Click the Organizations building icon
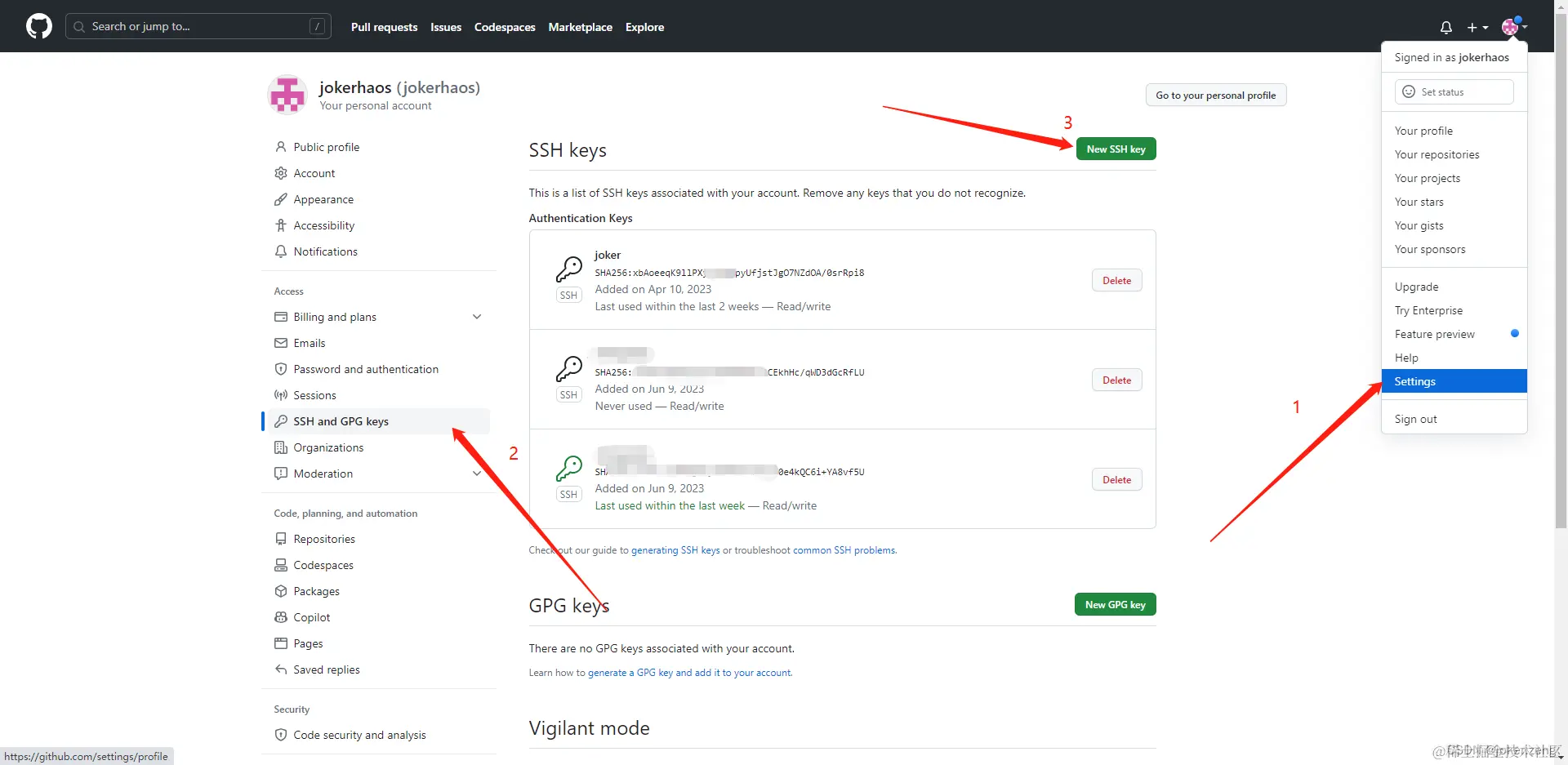Image resolution: width=1568 pixels, height=765 pixels. (x=281, y=447)
